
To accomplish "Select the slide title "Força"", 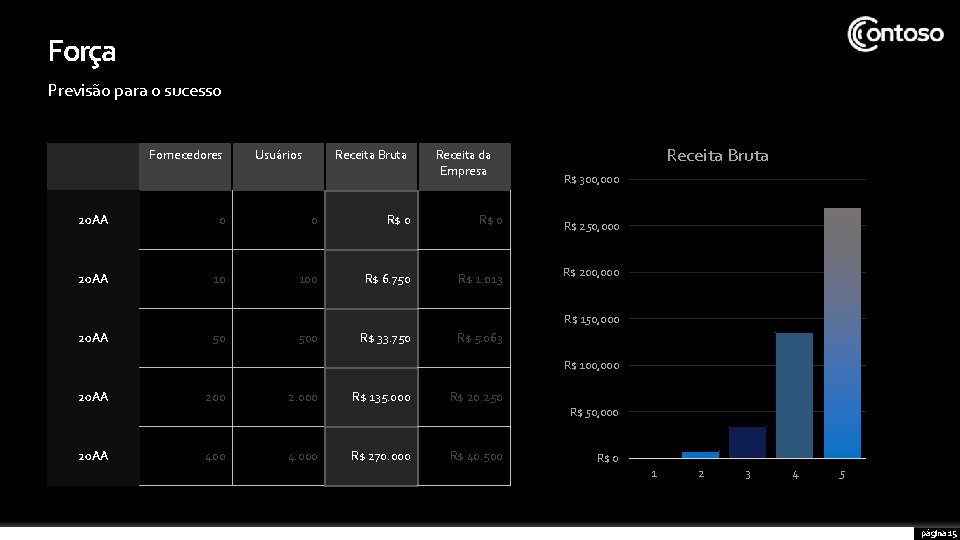I will [x=82, y=51].
